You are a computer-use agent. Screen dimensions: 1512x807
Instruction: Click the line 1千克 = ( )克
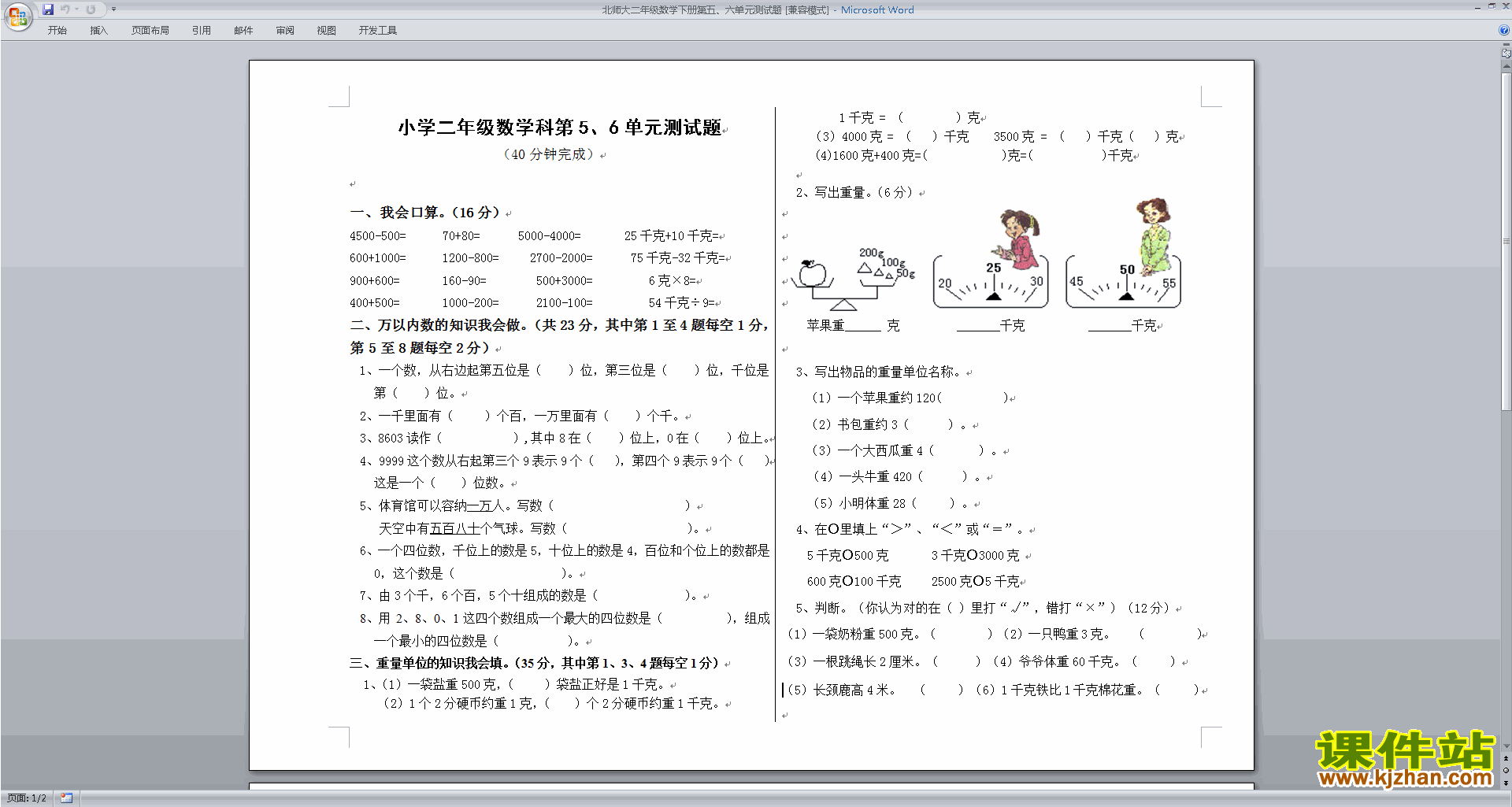tap(909, 118)
